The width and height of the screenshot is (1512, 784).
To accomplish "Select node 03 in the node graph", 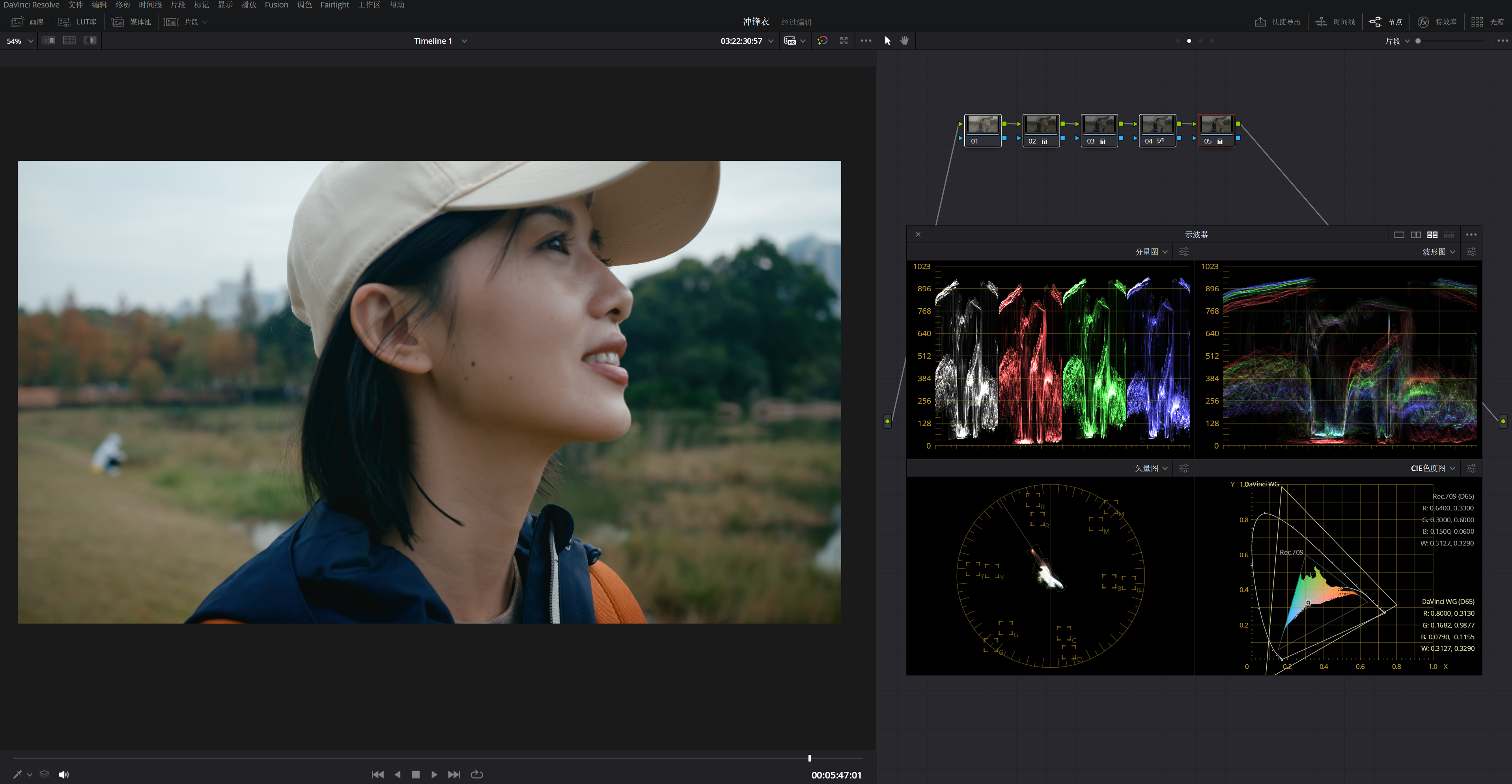I will 1099,130.
